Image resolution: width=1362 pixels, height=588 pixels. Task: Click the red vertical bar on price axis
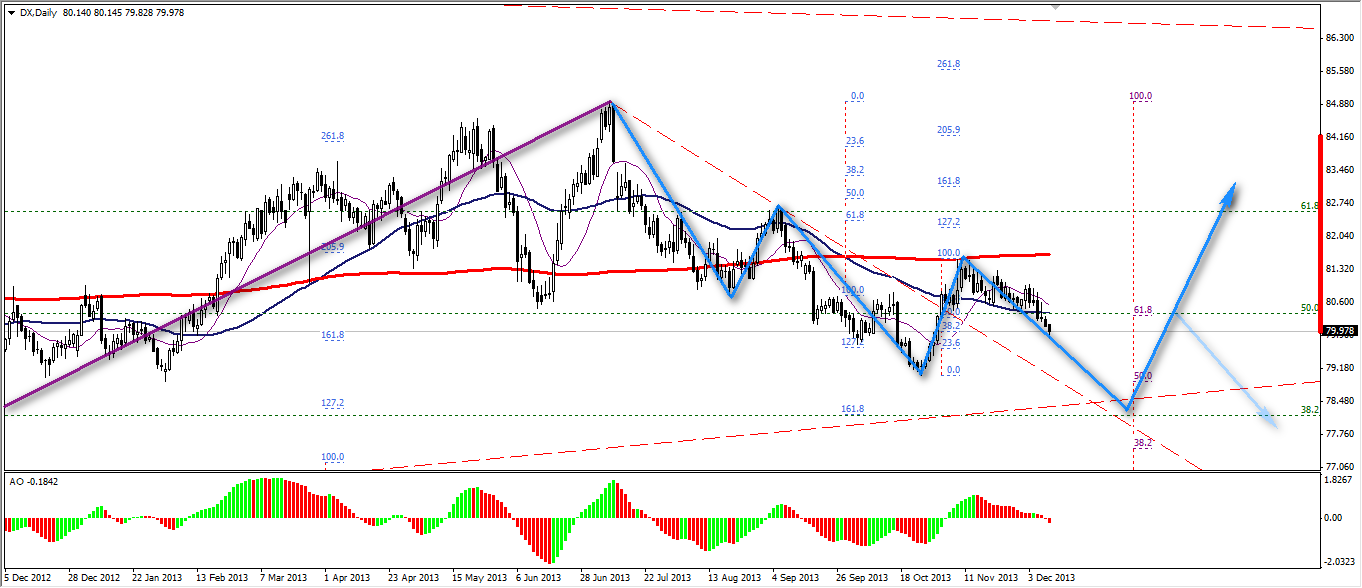[x=1321, y=230]
